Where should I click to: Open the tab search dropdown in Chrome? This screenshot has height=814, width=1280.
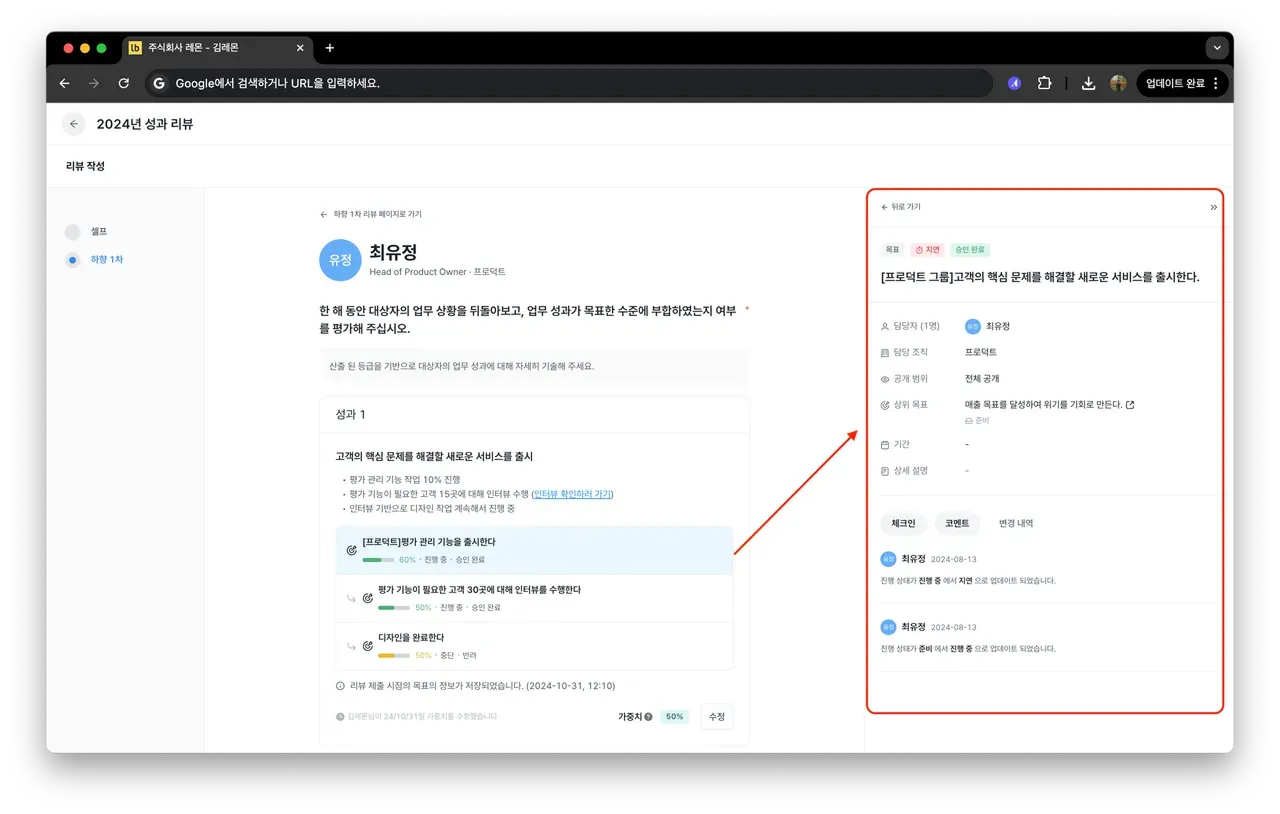click(x=1216, y=48)
